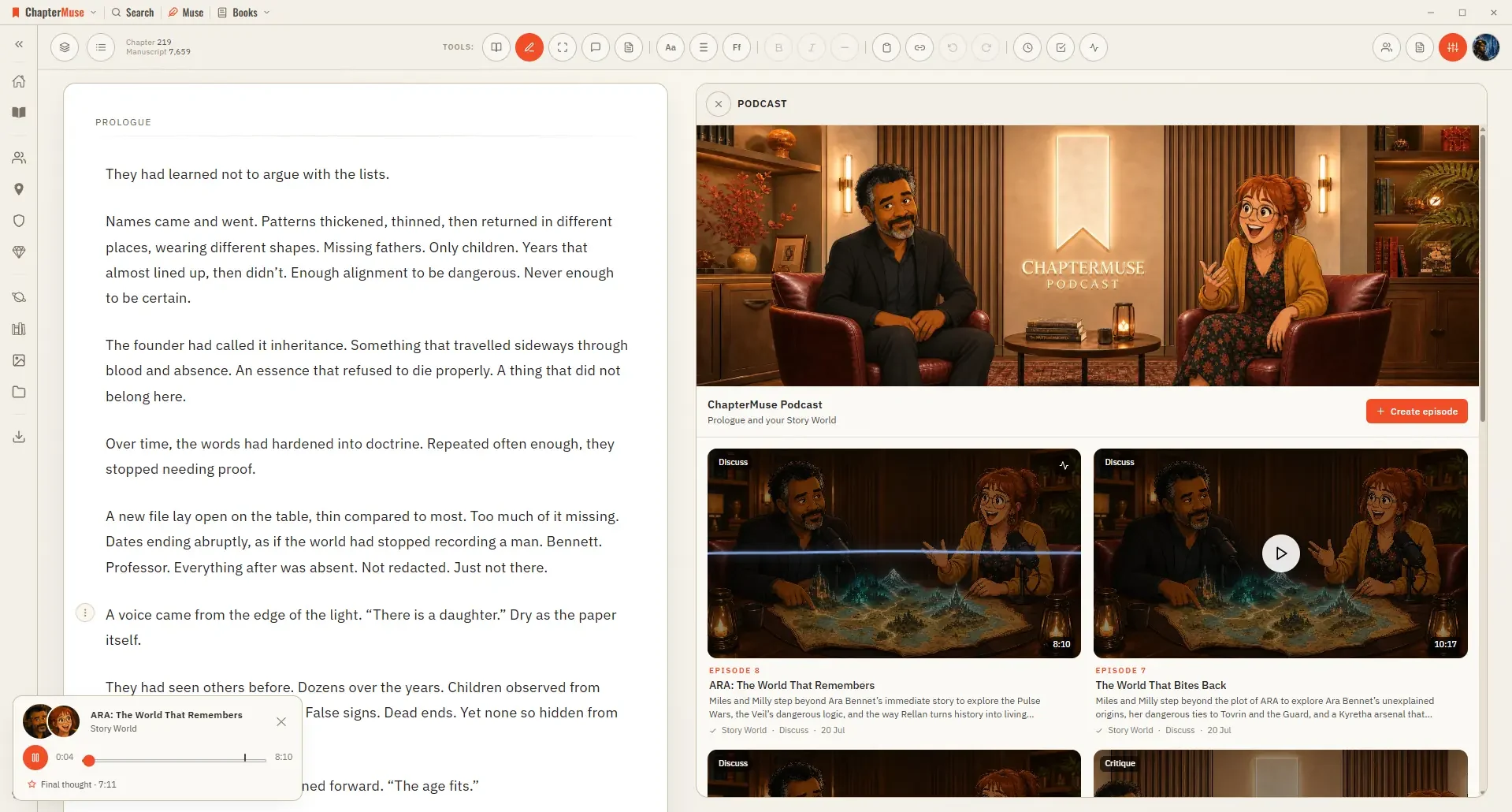Close the Podcast panel
Screen dimensions: 1512x812
pos(719,104)
